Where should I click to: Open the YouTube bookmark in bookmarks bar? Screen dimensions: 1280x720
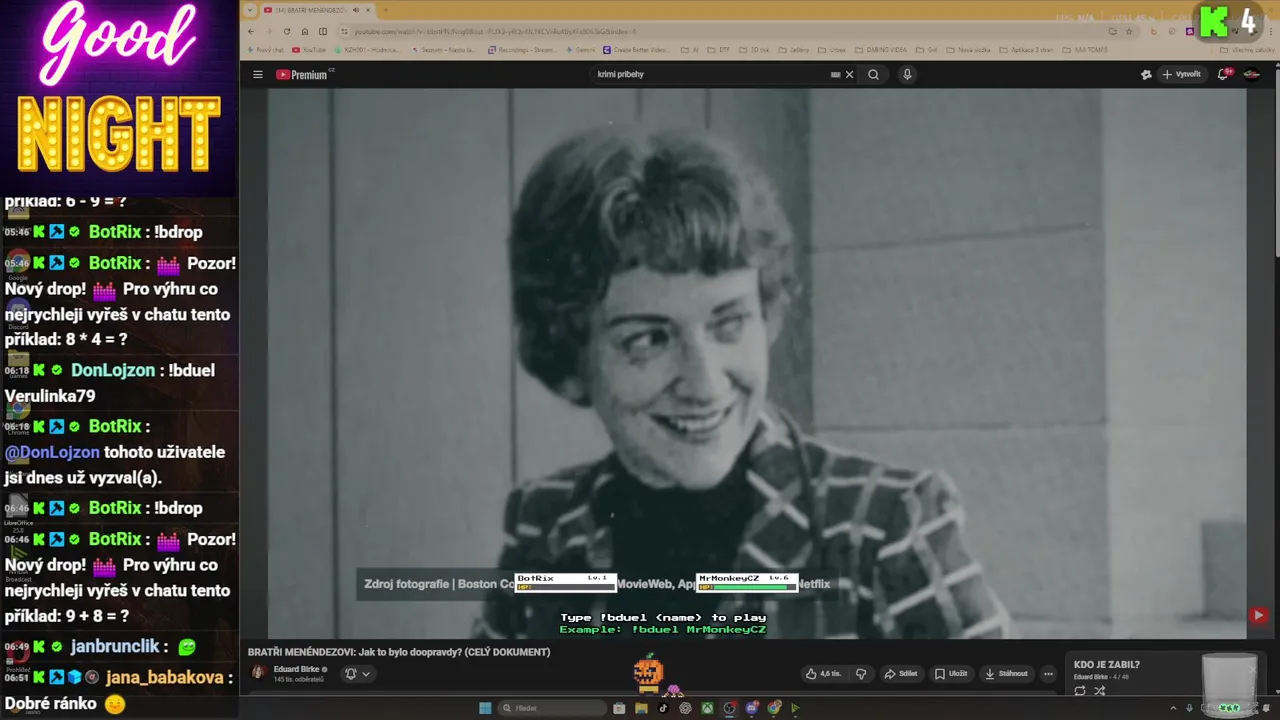(309, 49)
